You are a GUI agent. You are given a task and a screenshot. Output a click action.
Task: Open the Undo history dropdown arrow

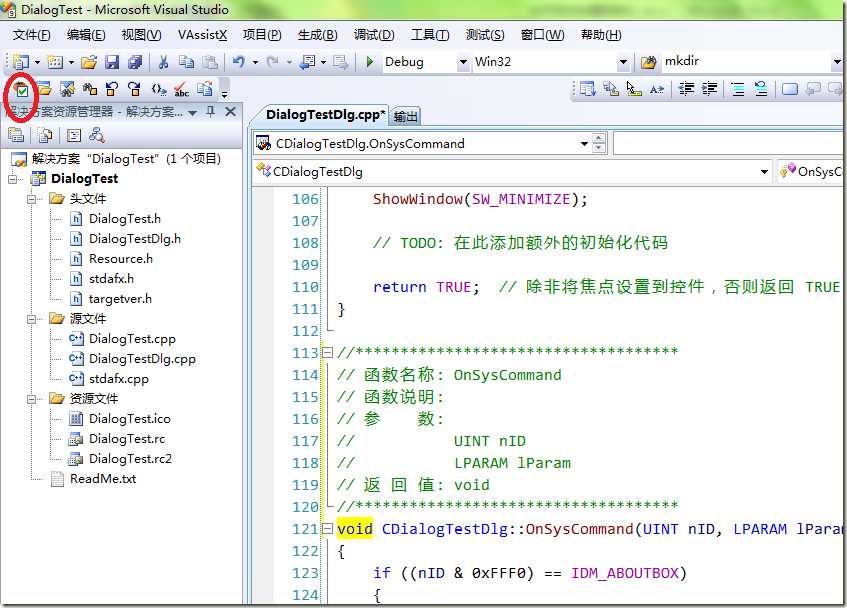(255, 63)
